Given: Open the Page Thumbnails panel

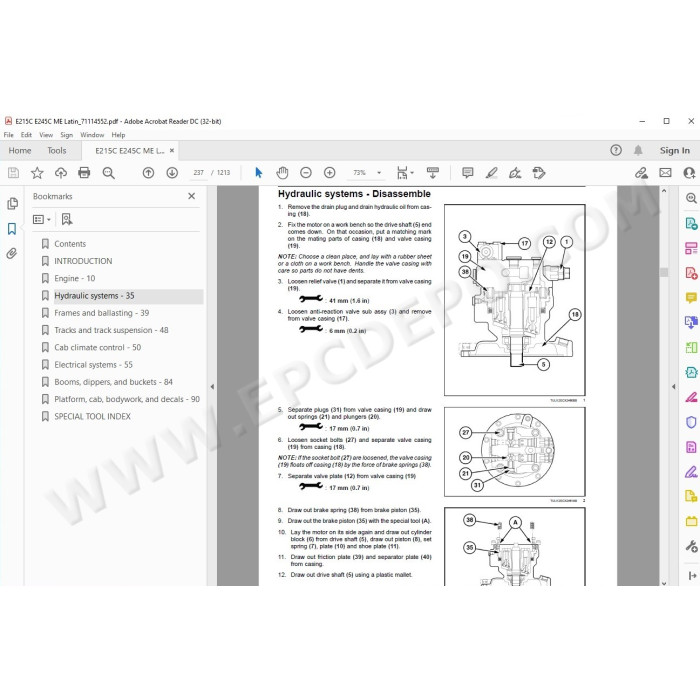Looking at the screenshot, I should [12, 204].
